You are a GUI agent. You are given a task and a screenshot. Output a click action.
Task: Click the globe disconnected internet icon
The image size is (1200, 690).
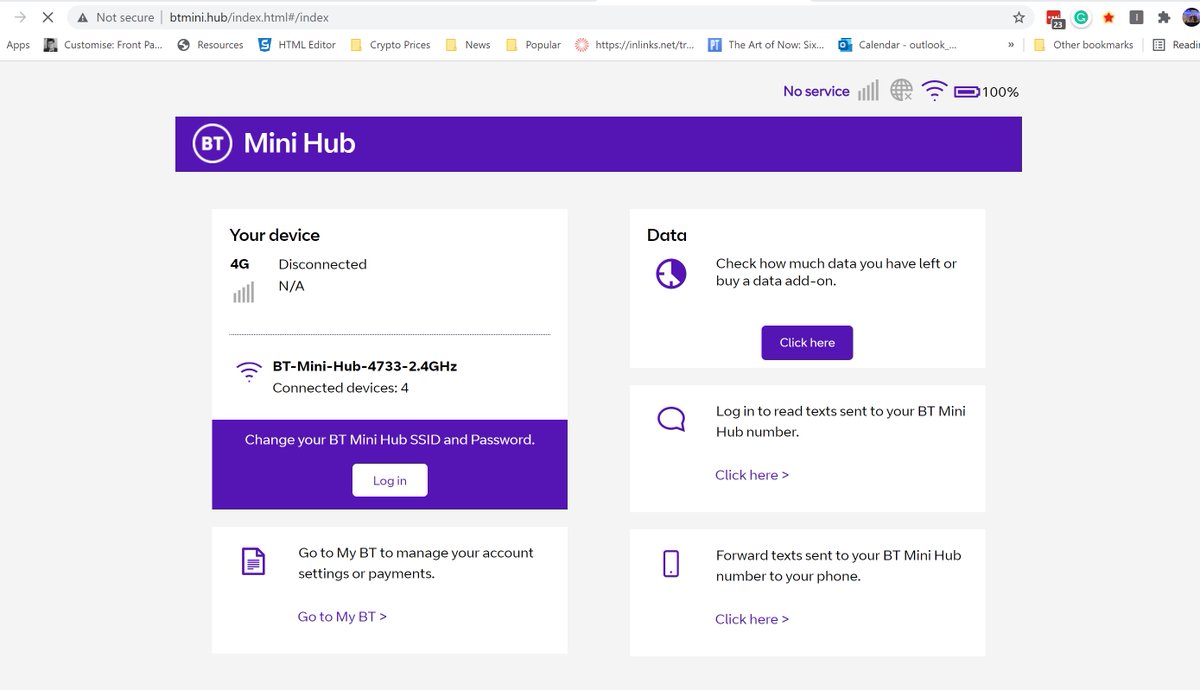pyautogui.click(x=901, y=91)
